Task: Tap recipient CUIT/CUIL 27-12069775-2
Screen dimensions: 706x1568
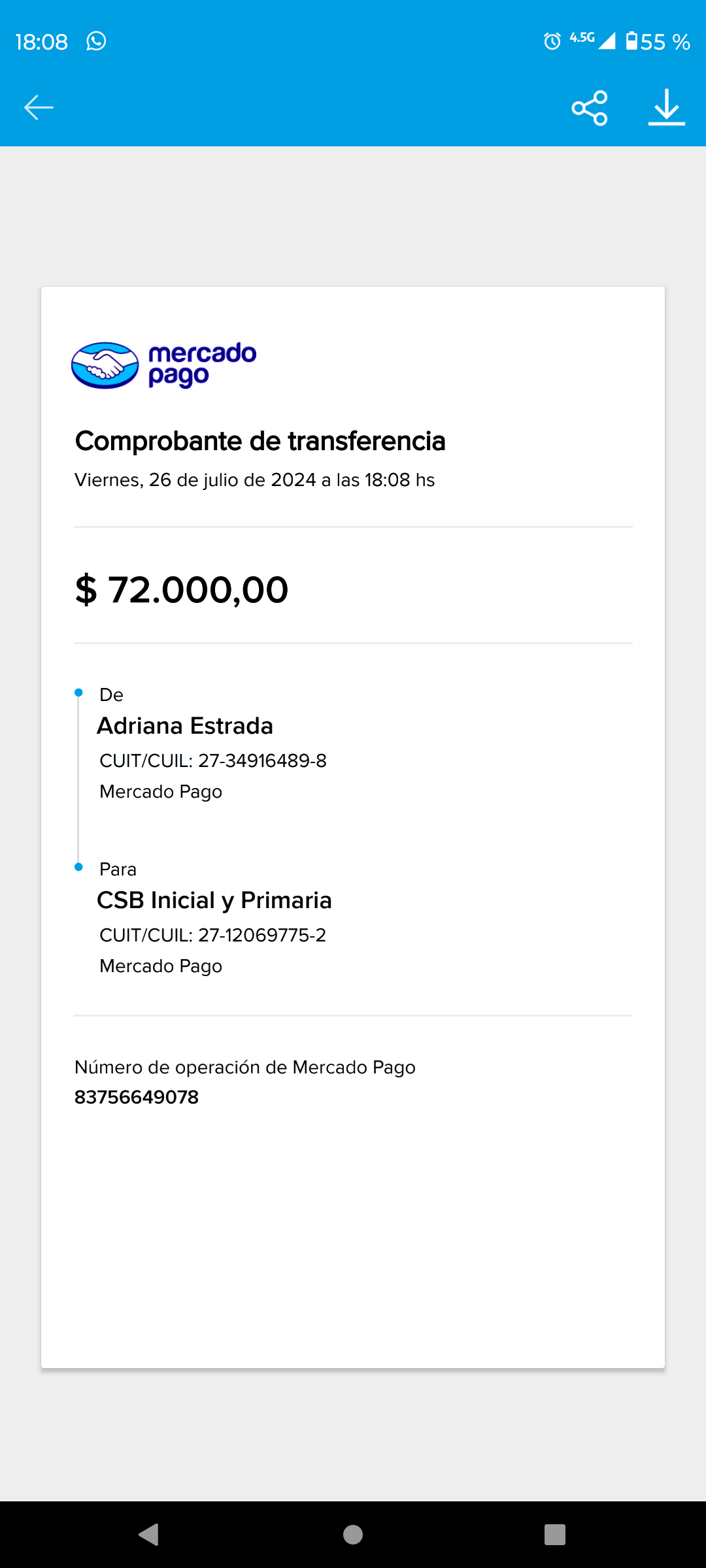Action: (213, 935)
